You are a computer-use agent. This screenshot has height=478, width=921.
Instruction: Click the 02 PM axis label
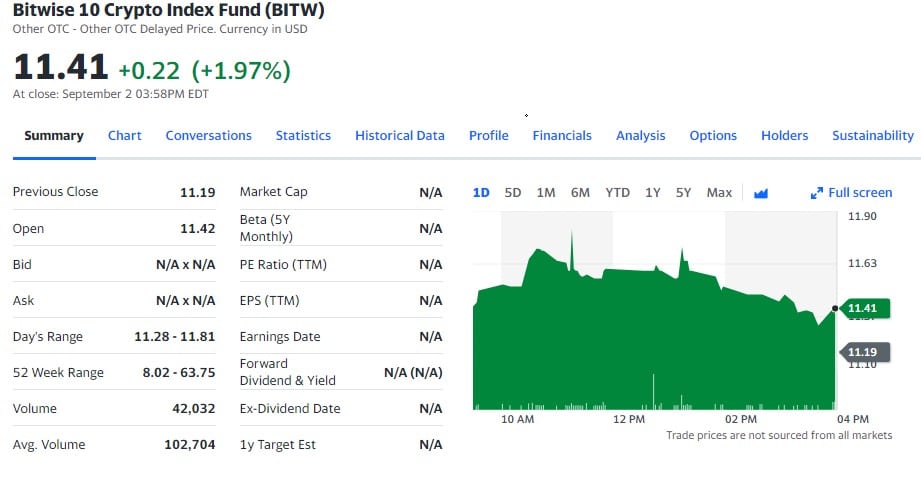click(x=741, y=419)
